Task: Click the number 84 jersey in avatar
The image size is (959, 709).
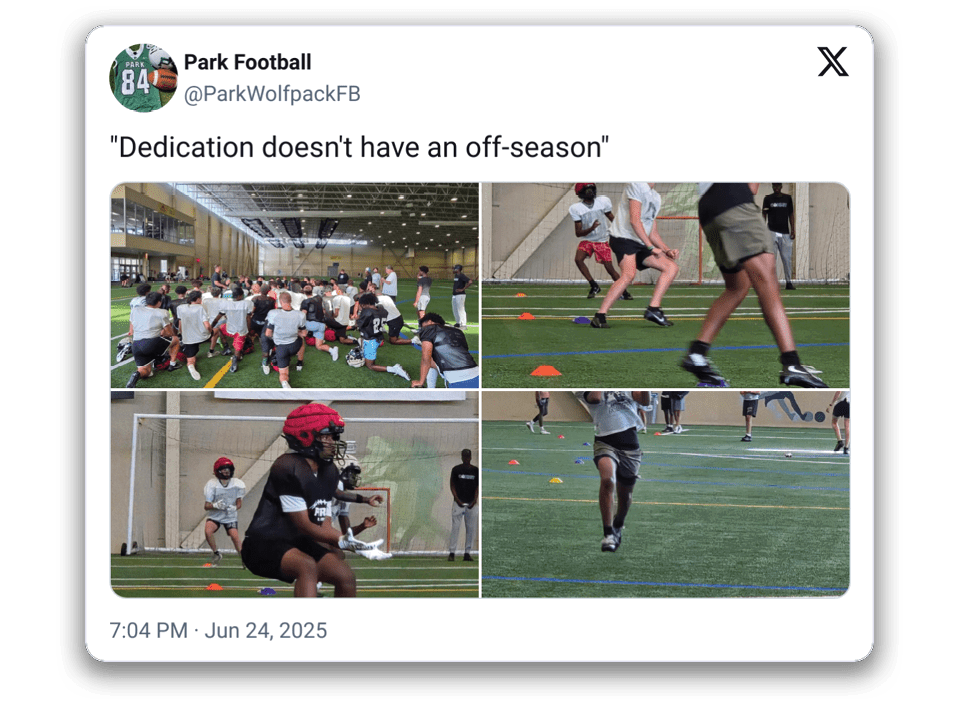Action: click(x=135, y=81)
